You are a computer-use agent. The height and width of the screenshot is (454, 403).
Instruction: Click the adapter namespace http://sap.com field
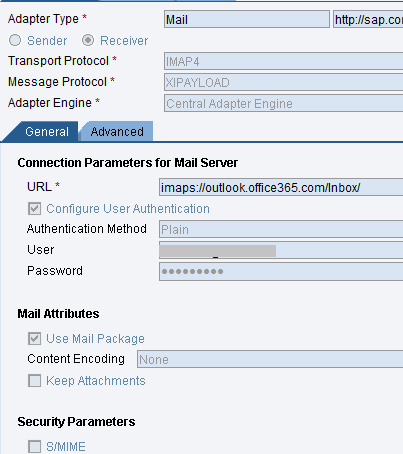click(x=368, y=19)
